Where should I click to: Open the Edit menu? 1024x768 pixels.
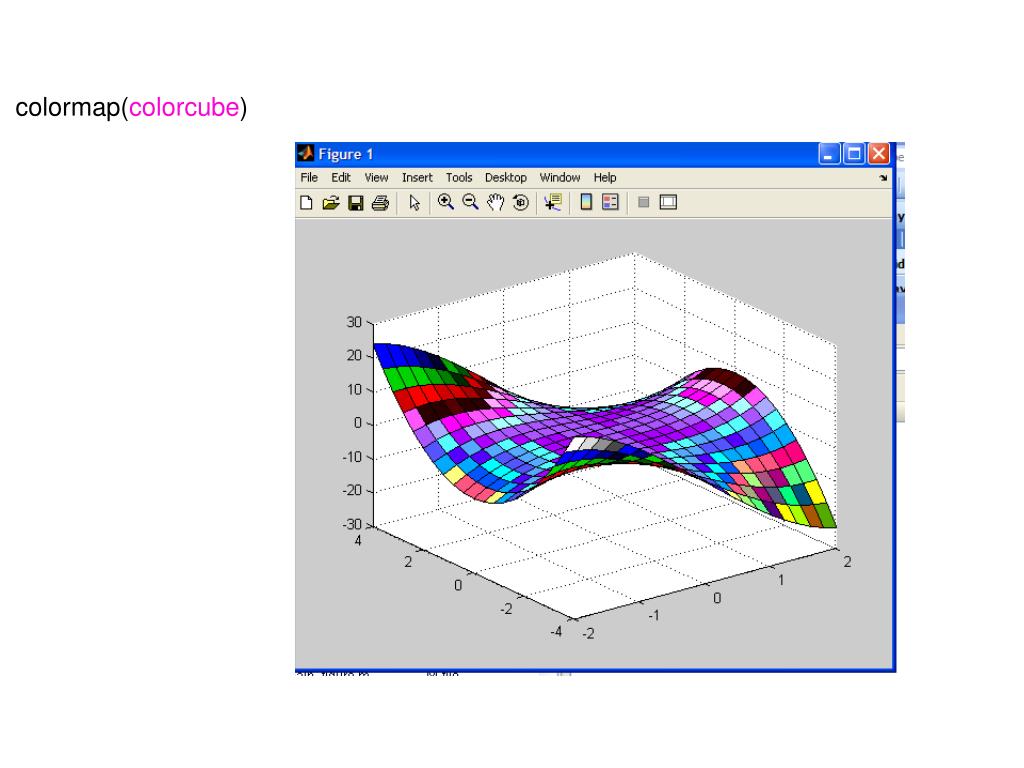[340, 178]
